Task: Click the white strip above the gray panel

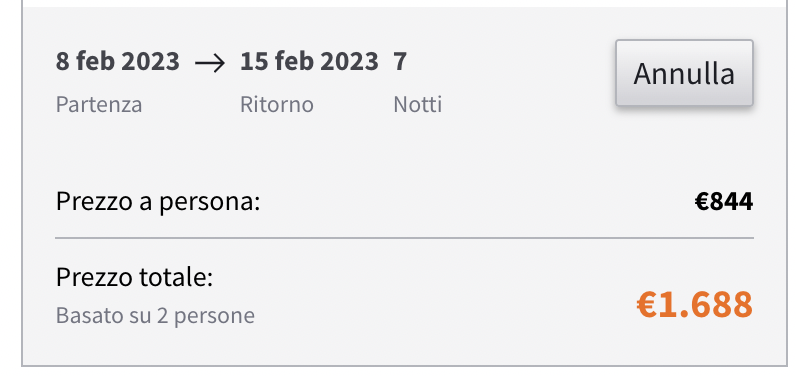Action: pos(405,3)
